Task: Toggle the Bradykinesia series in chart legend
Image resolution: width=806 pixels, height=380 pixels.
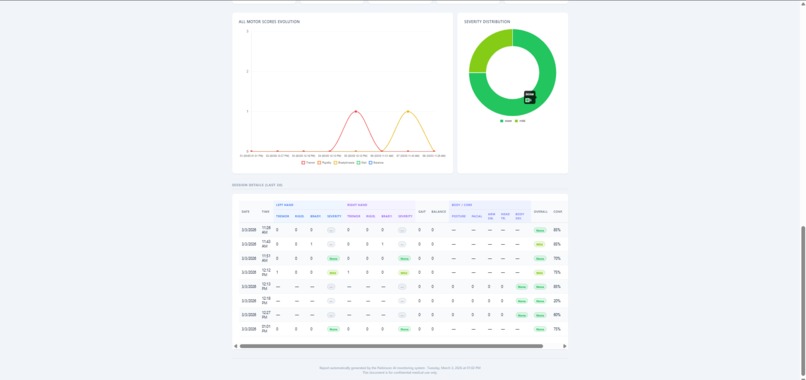Action: pyautogui.click(x=344, y=162)
